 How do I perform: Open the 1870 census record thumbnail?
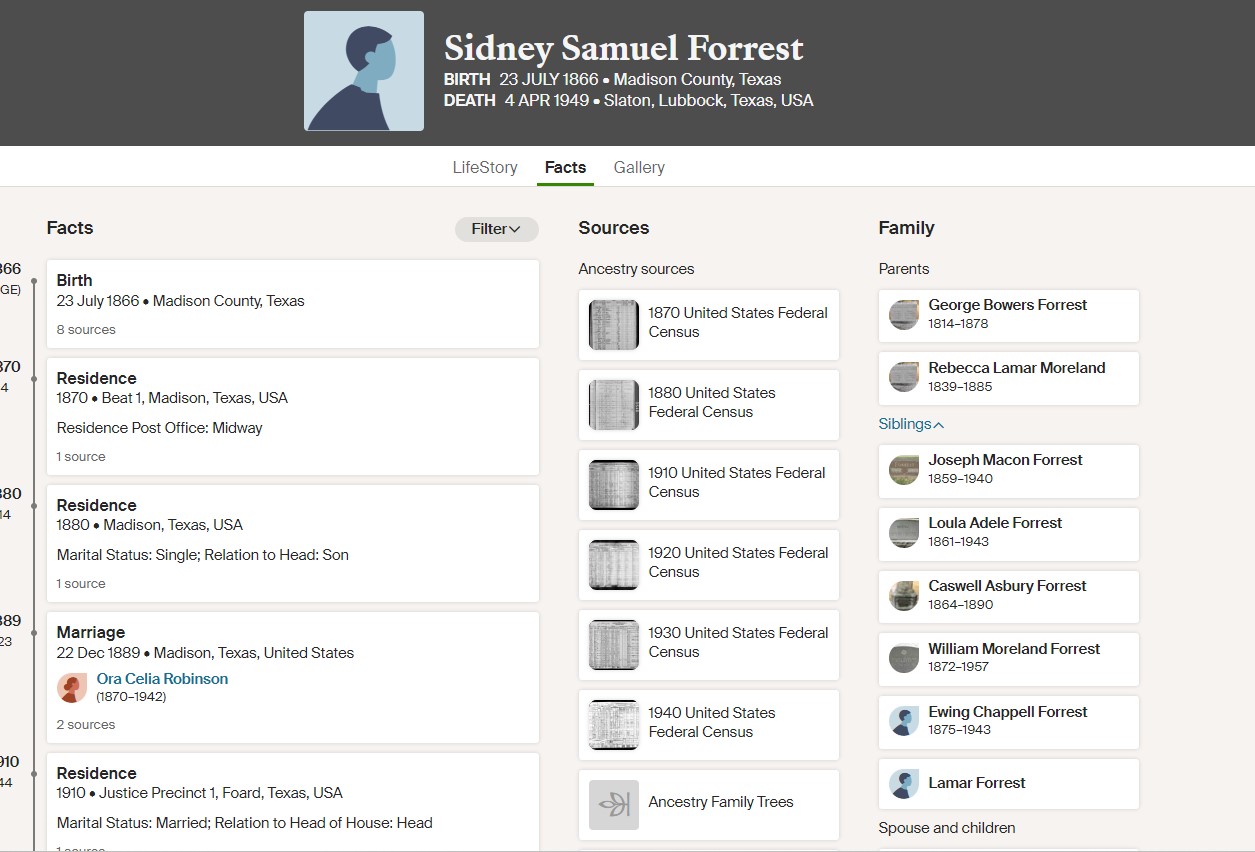click(614, 325)
